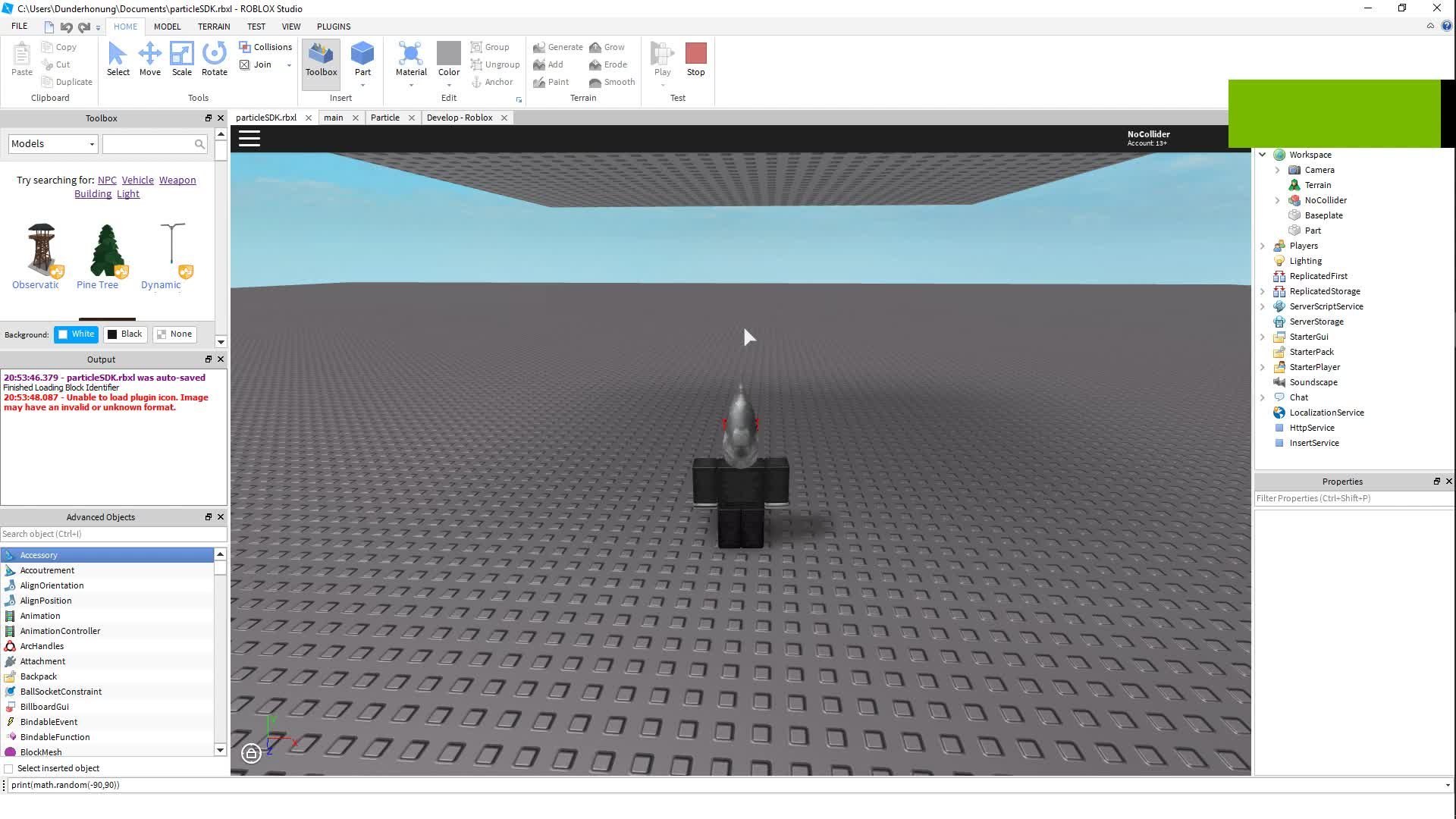The height and width of the screenshot is (819, 1456).
Task: Select Models dropdown in Toolbox
Action: 52,143
